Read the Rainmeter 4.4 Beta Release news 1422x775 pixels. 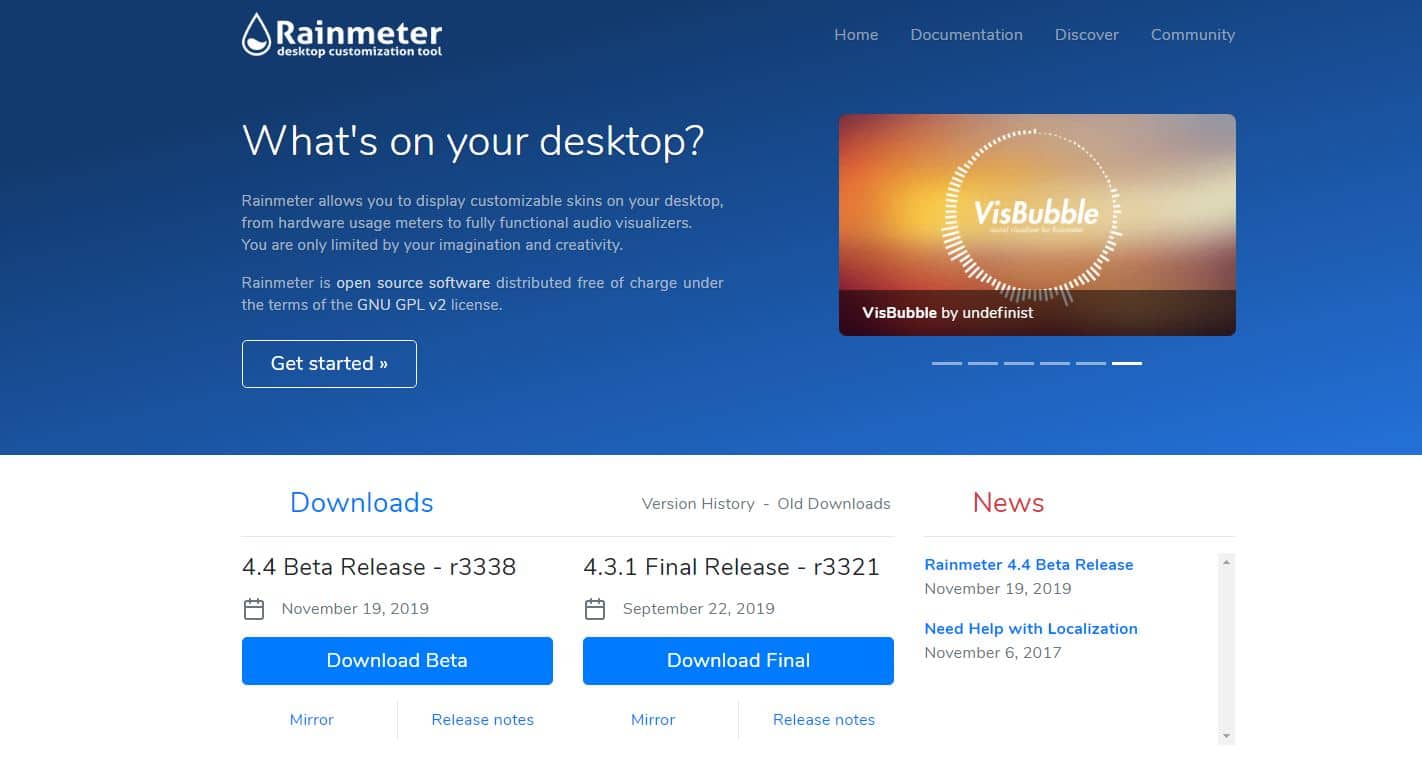(1029, 565)
